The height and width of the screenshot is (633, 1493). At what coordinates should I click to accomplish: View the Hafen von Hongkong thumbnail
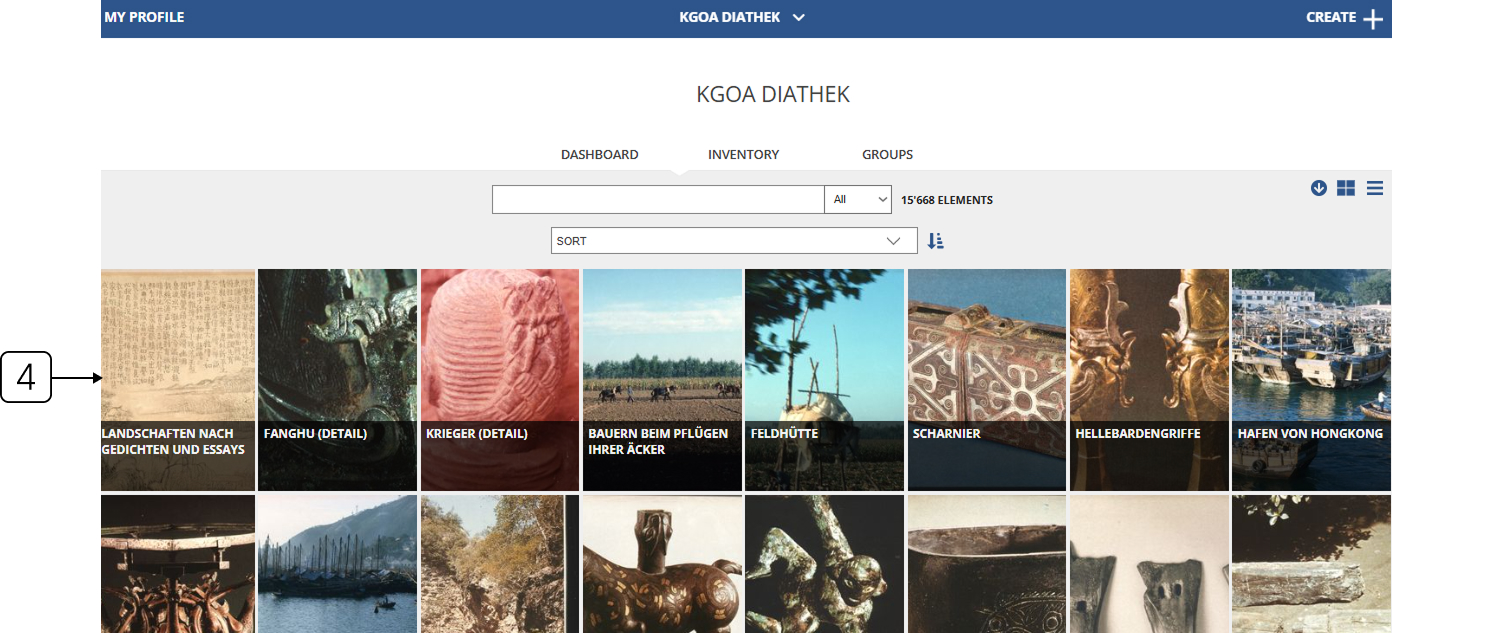(x=1310, y=379)
